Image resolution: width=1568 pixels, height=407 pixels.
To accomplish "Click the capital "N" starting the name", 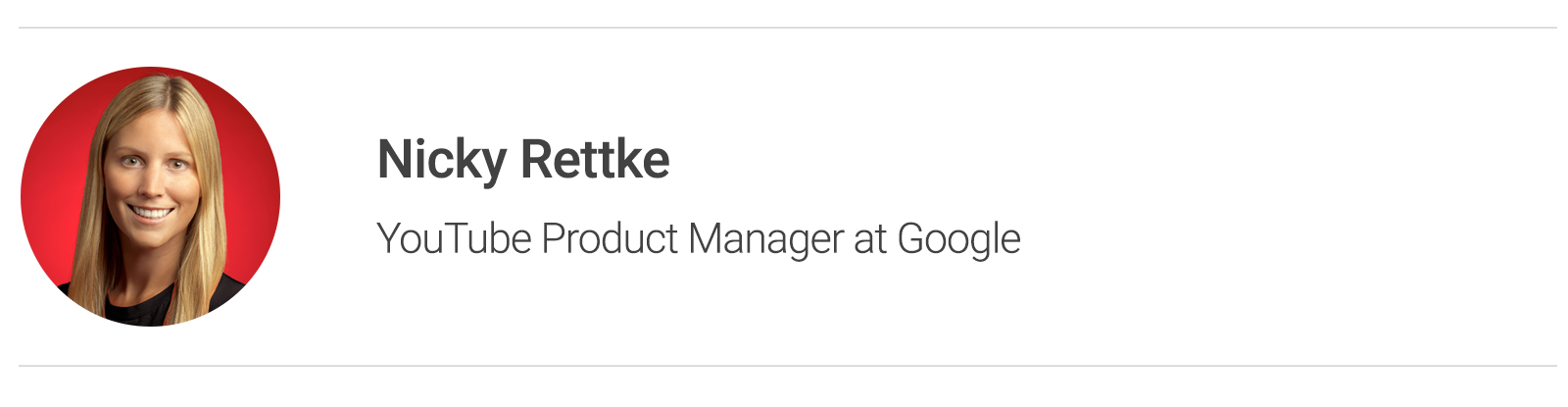I will coord(394,159).
